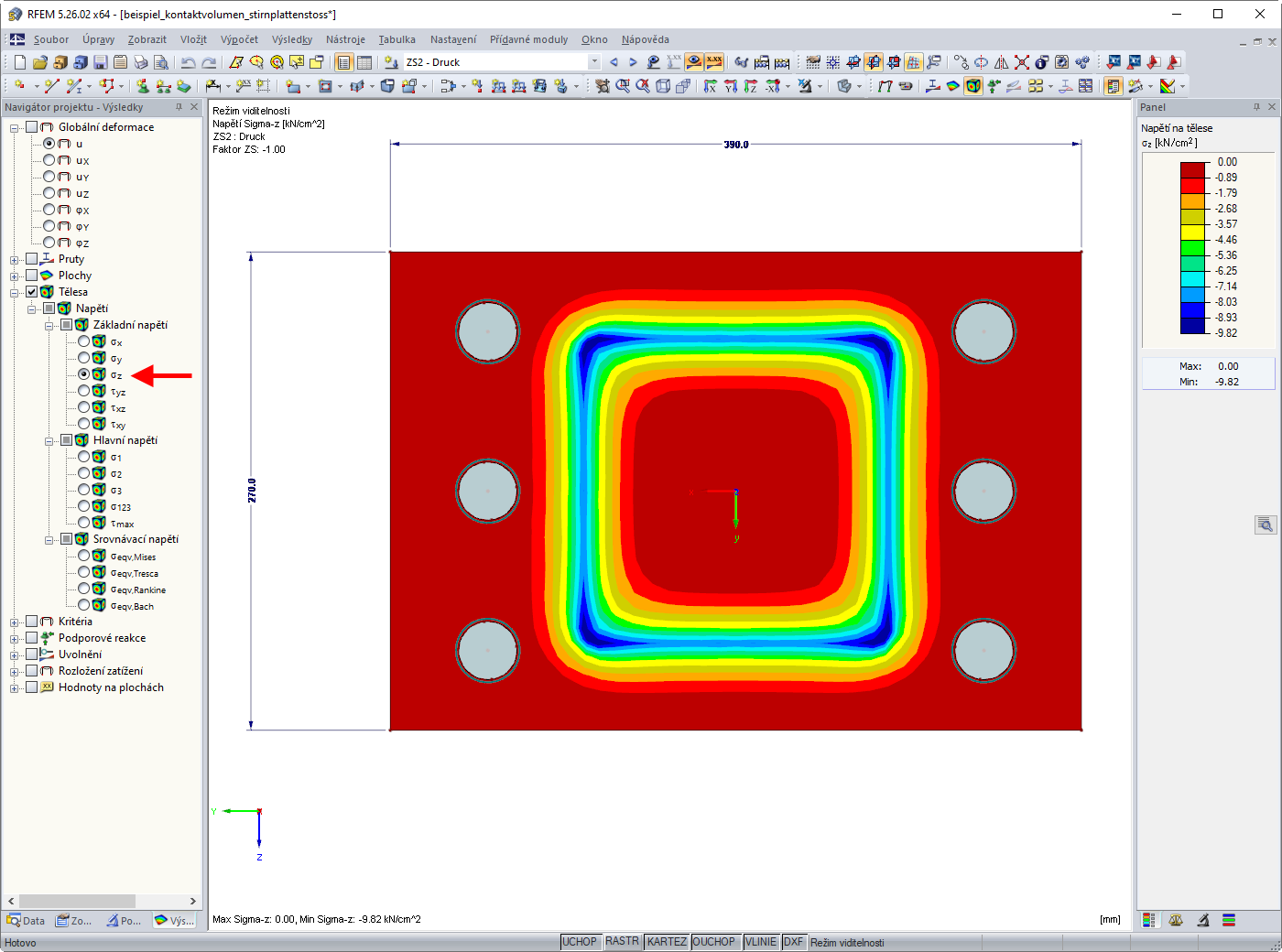
Task: Switch to the Data navigator tab
Action: [x=26, y=921]
